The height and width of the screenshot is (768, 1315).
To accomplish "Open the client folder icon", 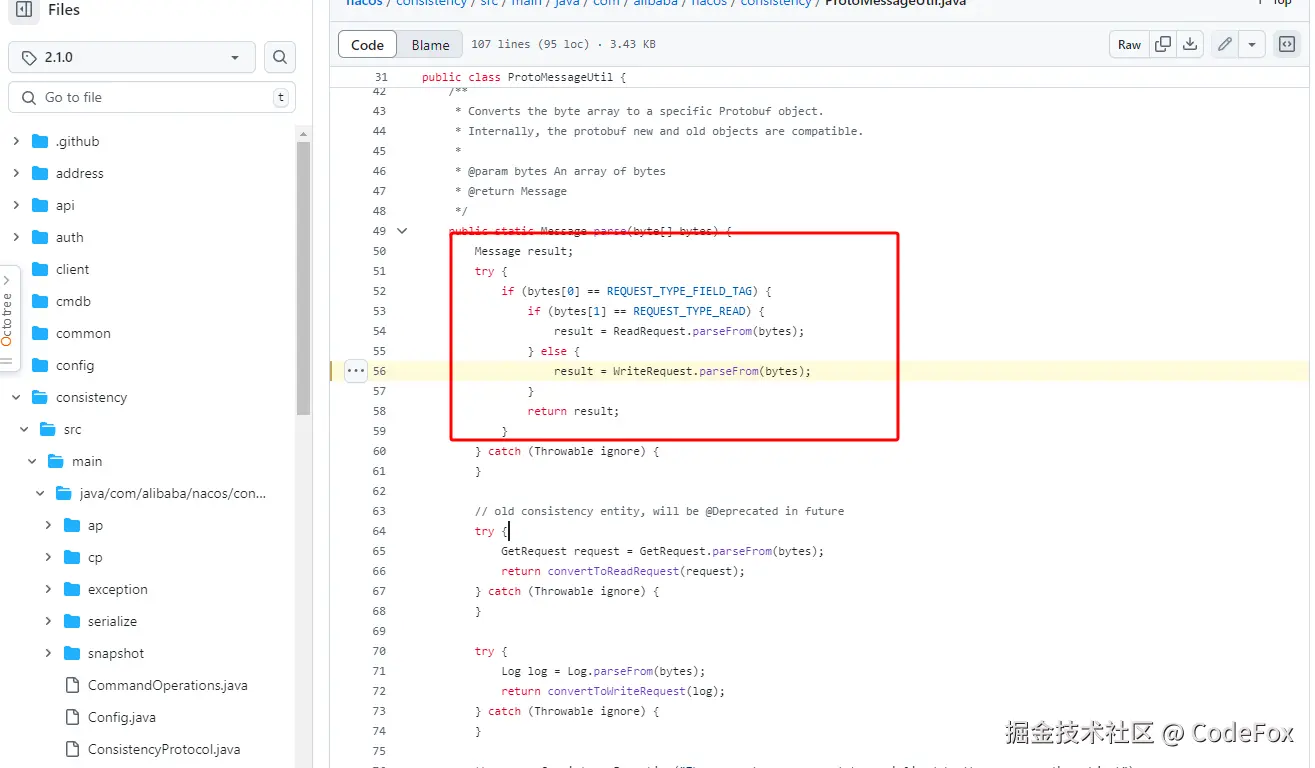I will [x=40, y=269].
